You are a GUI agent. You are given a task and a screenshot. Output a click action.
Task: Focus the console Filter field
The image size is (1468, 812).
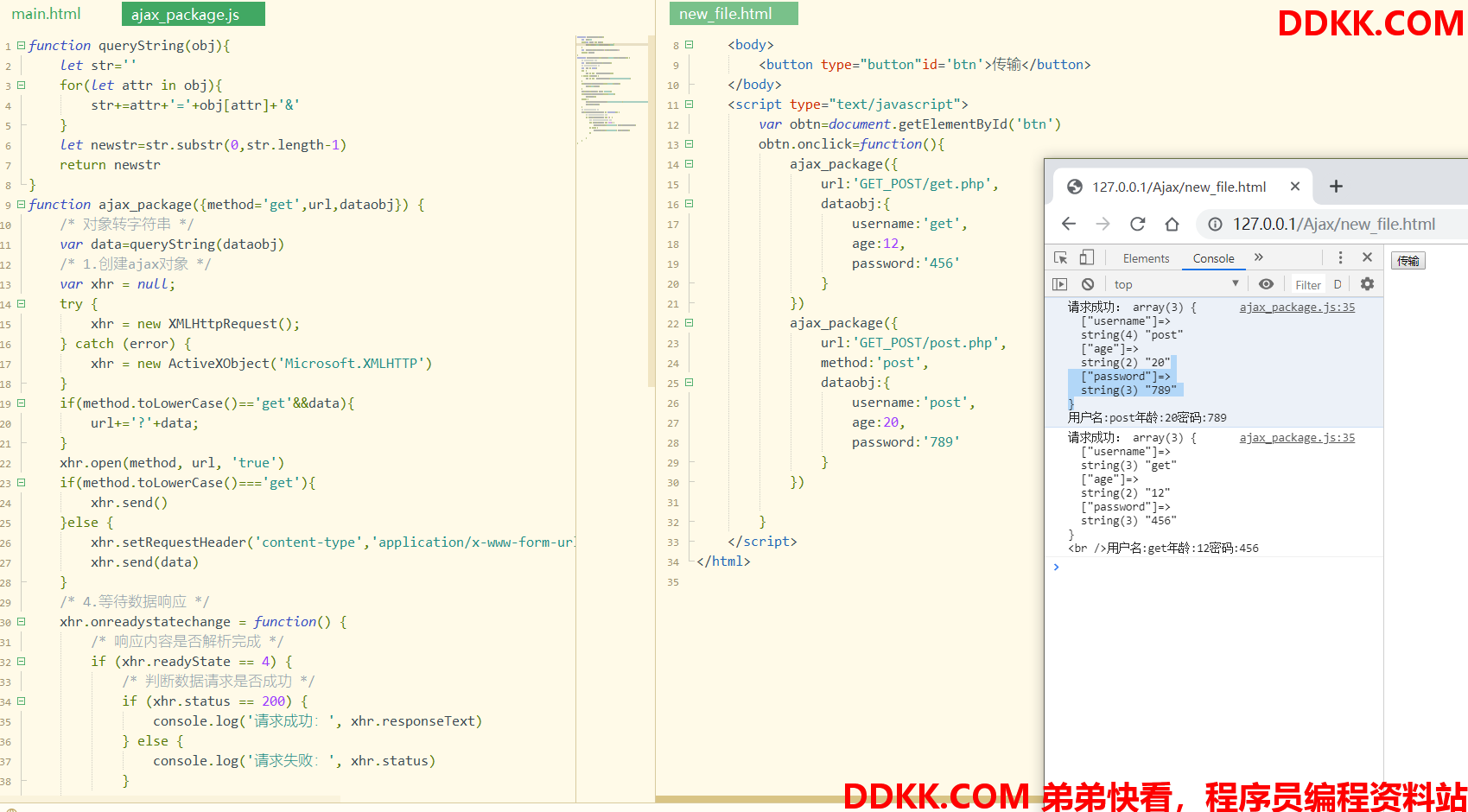(1308, 285)
